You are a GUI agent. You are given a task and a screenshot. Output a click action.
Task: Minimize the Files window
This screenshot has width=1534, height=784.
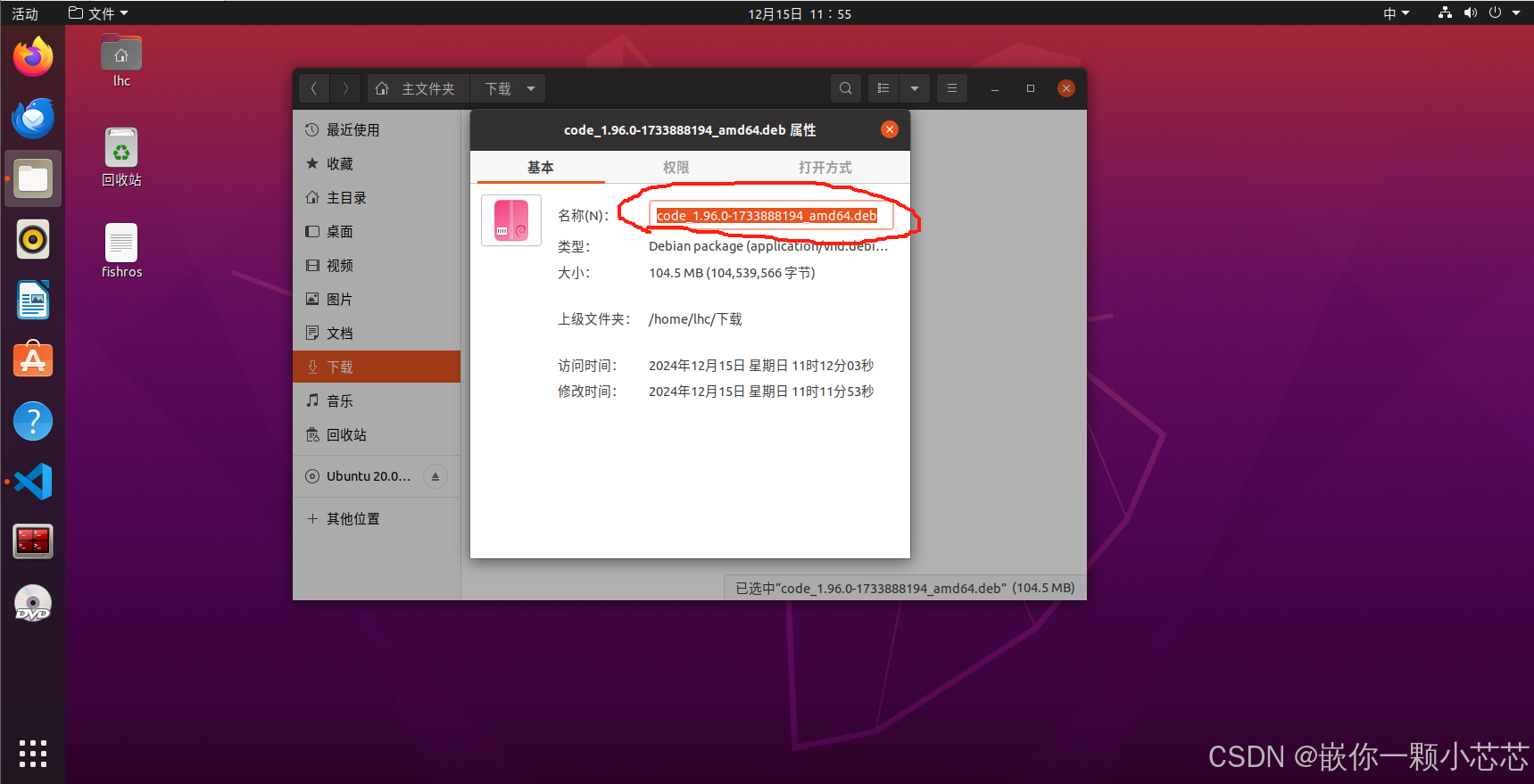pyautogui.click(x=995, y=88)
